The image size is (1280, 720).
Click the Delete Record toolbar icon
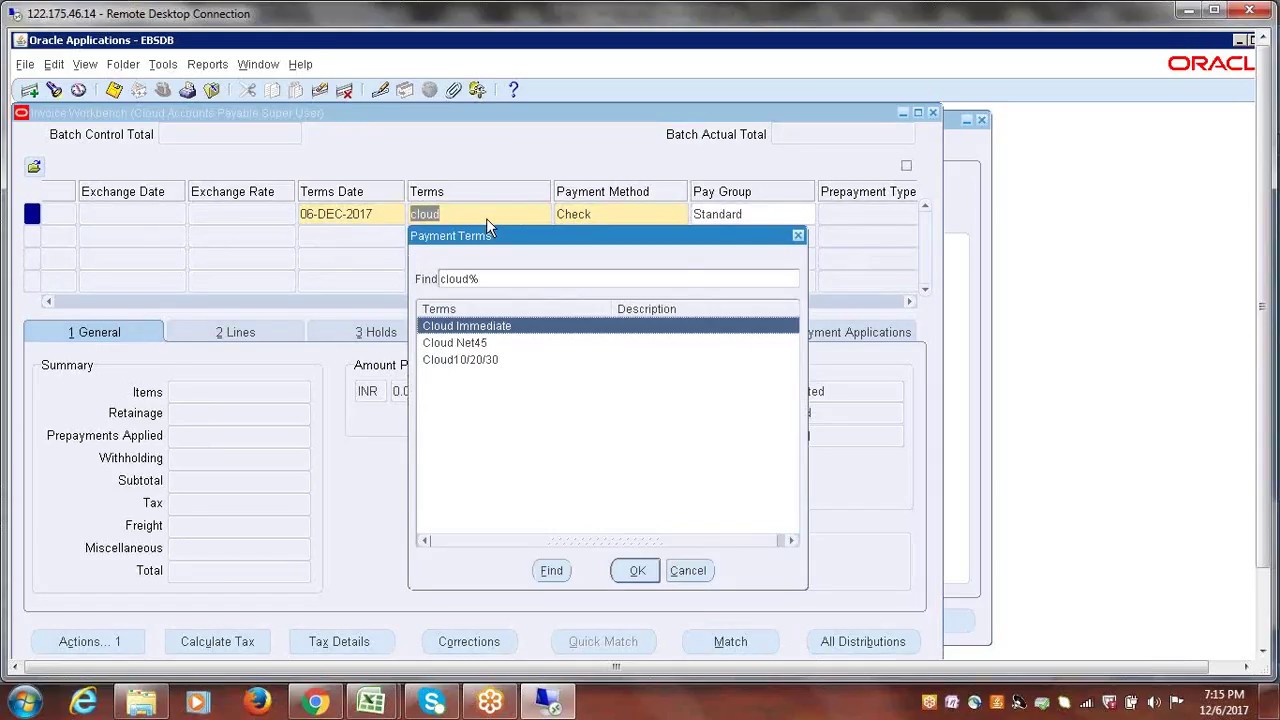tap(344, 90)
